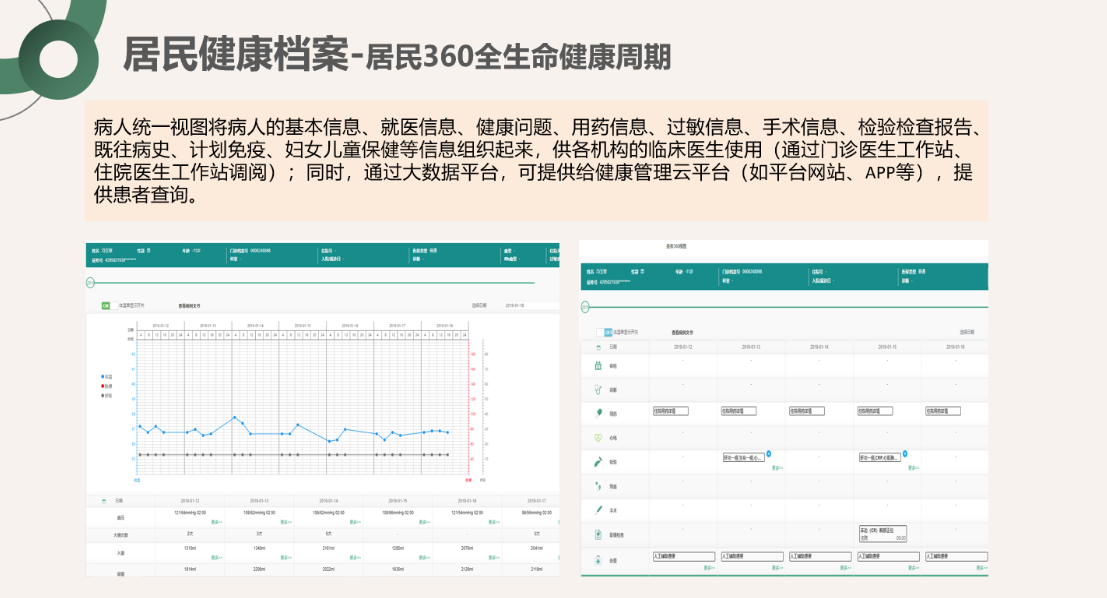Image resolution: width=1107 pixels, height=598 pixels.
Task: Select the 2019-01-15 column header below the temperature chart
Action: [x=398, y=501]
